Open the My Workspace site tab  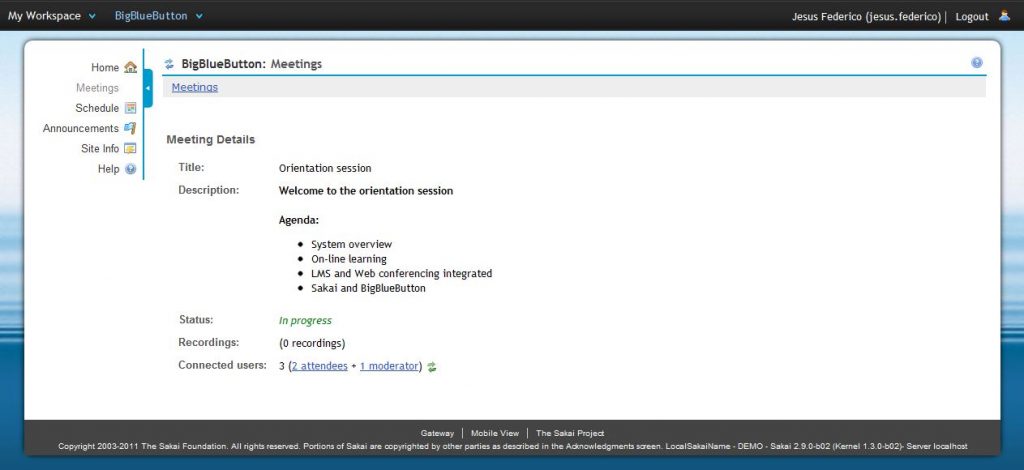[44, 16]
